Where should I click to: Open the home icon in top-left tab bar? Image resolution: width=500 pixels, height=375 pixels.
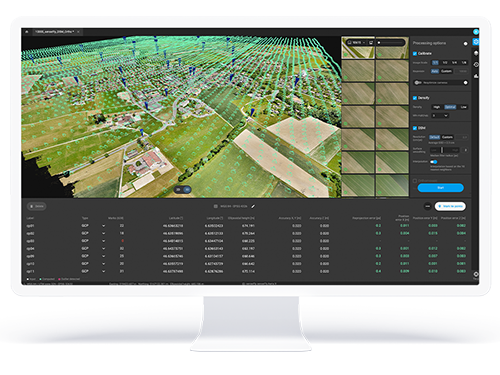click(27, 32)
